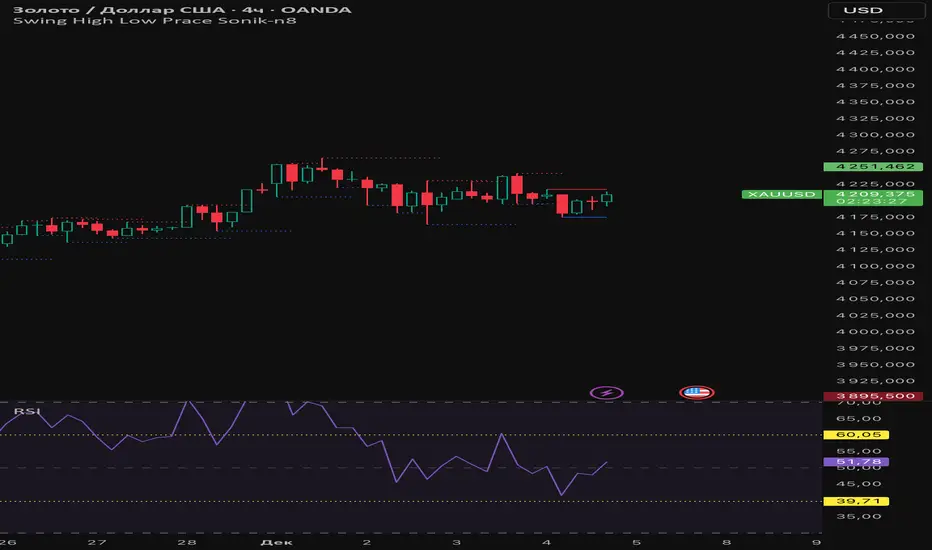932x550 pixels.
Task: Click the 27 date label on time axis
Action: click(x=97, y=542)
